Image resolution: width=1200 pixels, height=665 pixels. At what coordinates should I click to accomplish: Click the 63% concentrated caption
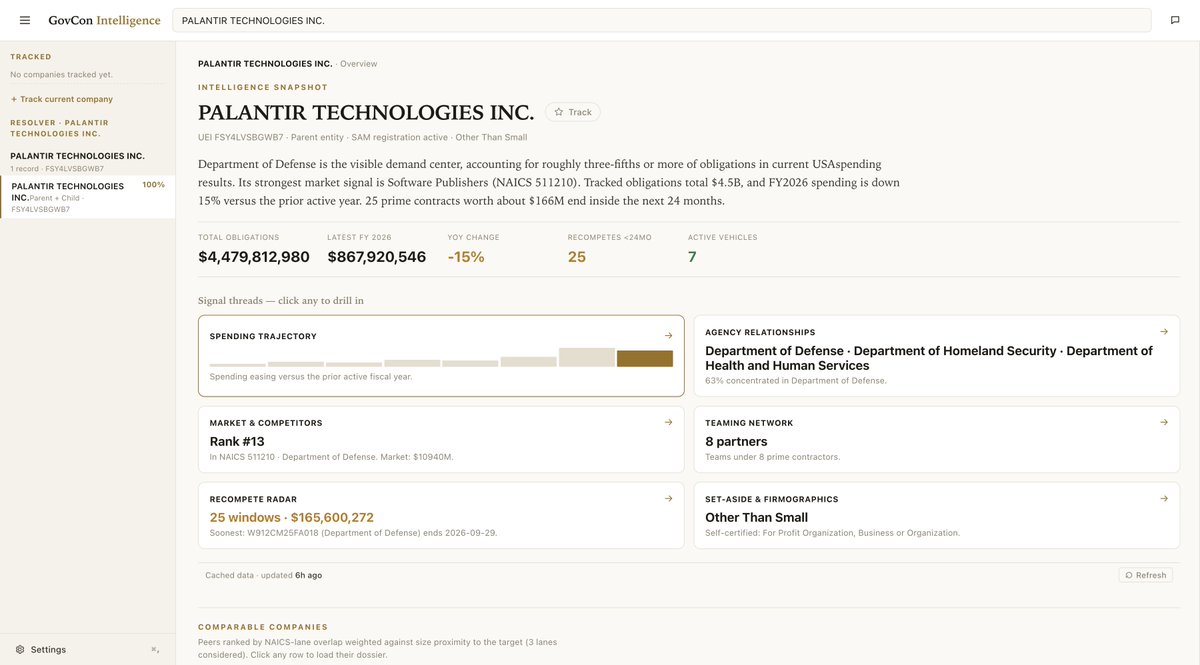pyautogui.click(x=796, y=381)
